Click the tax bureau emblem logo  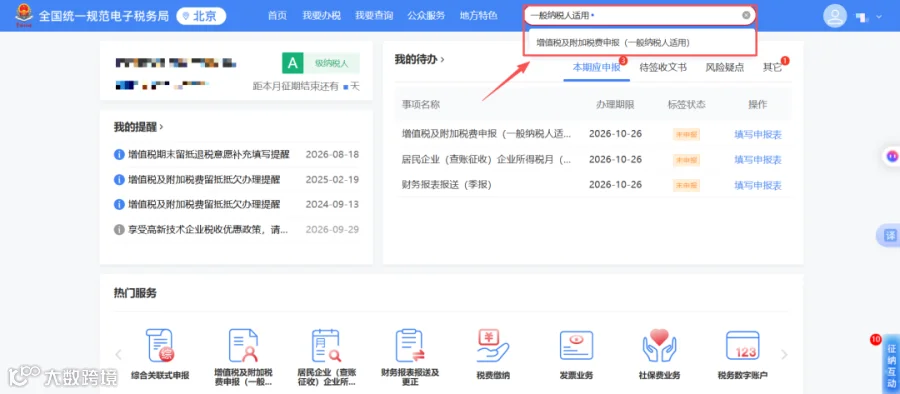pos(24,16)
